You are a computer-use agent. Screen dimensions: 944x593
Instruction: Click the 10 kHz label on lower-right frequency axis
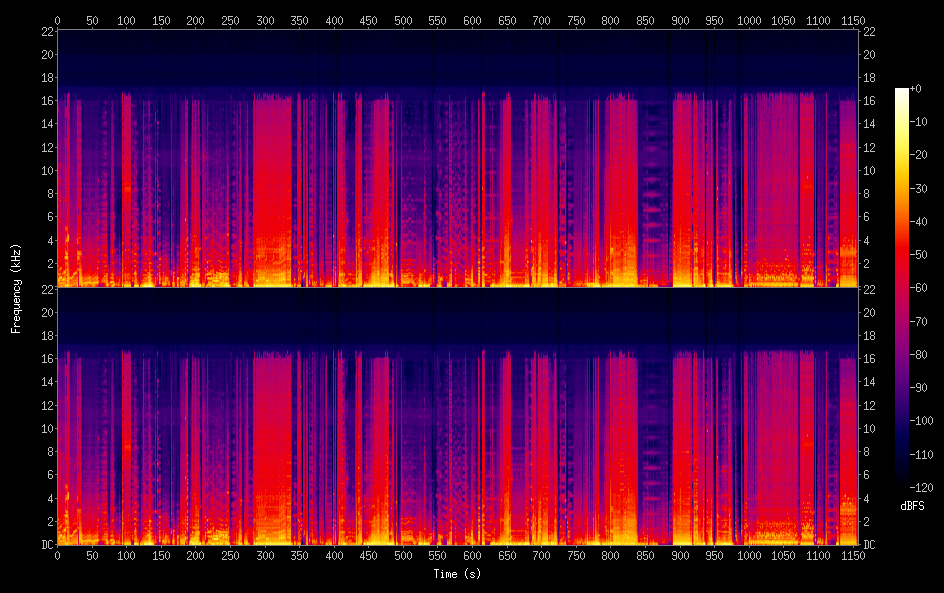(x=869, y=429)
